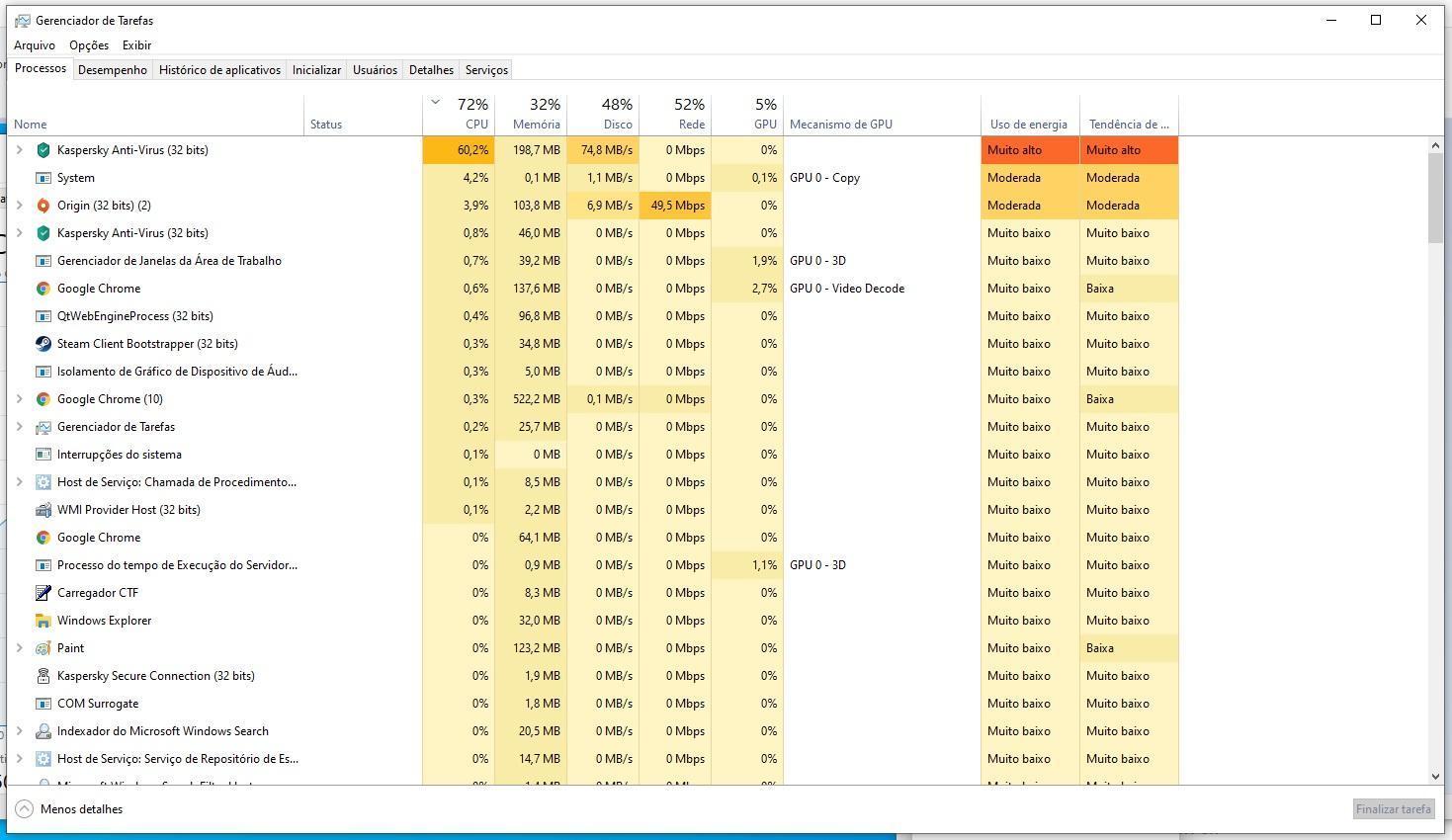This screenshot has height=840, width=1452.
Task: Expand the Paint process
Action: click(19, 648)
